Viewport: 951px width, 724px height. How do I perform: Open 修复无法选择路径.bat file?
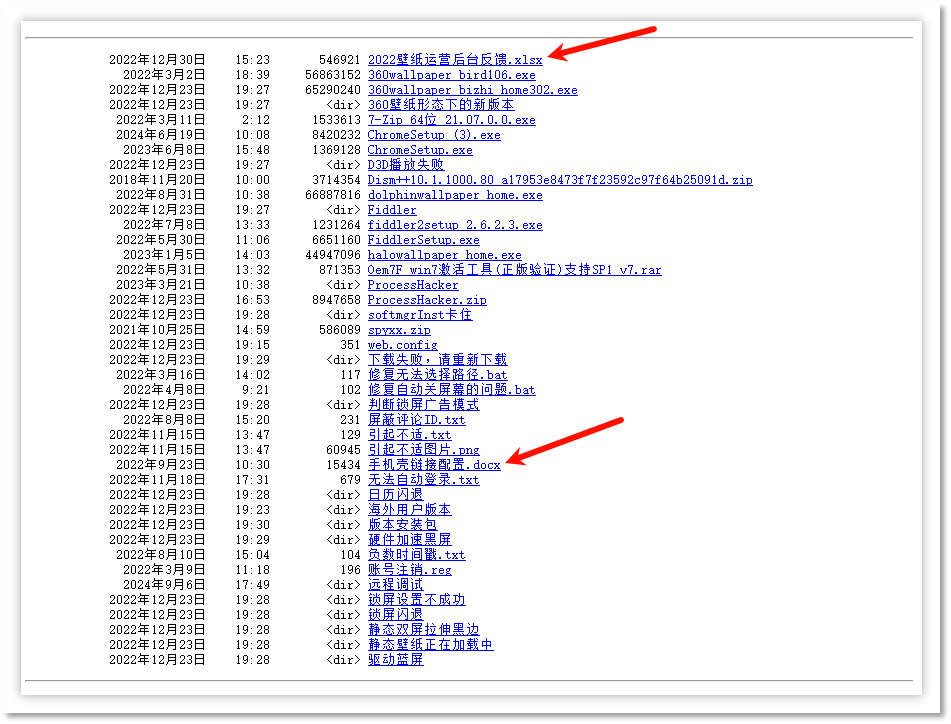coord(437,375)
